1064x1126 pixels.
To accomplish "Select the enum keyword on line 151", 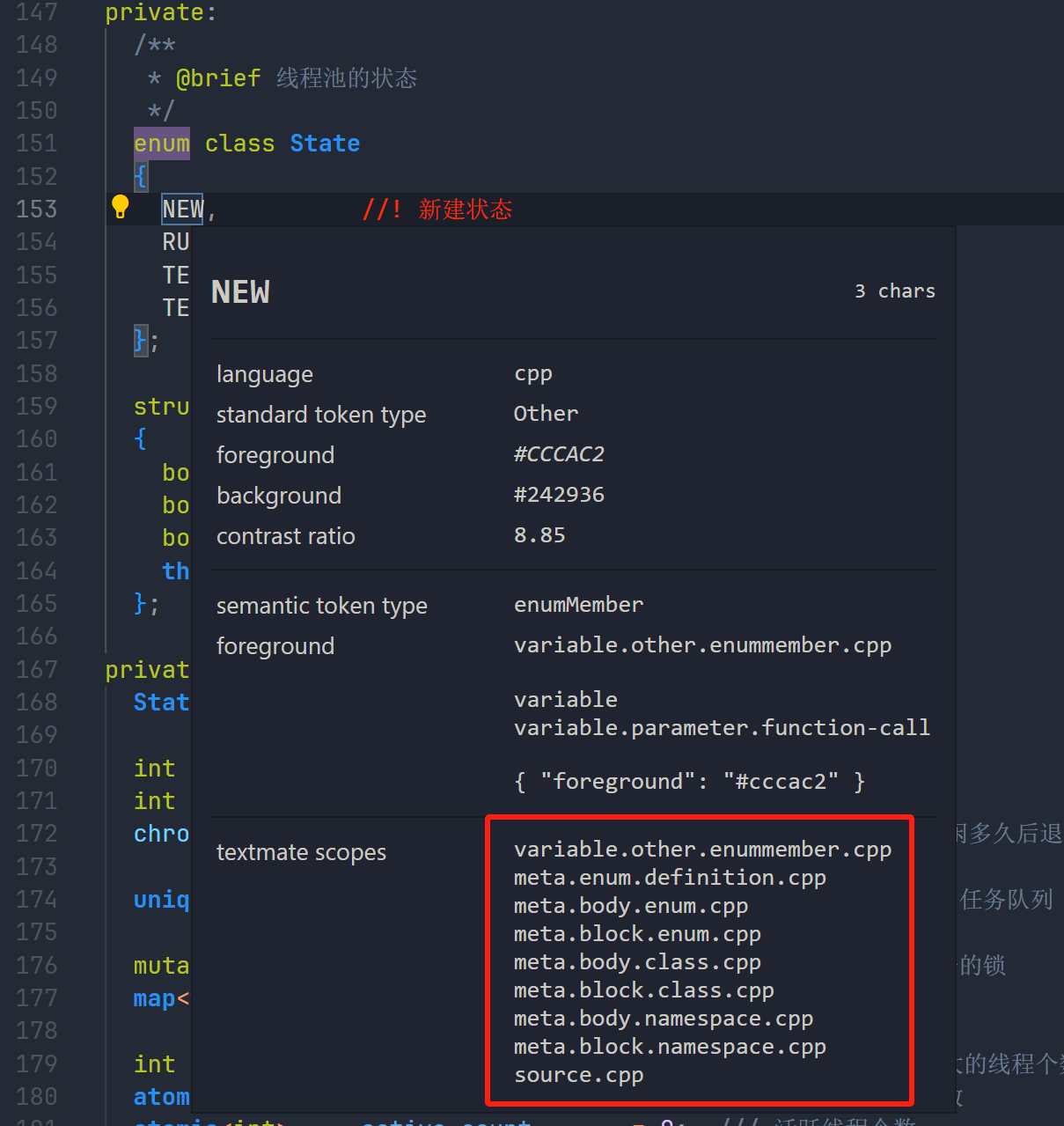I will pyautogui.click(x=162, y=144).
